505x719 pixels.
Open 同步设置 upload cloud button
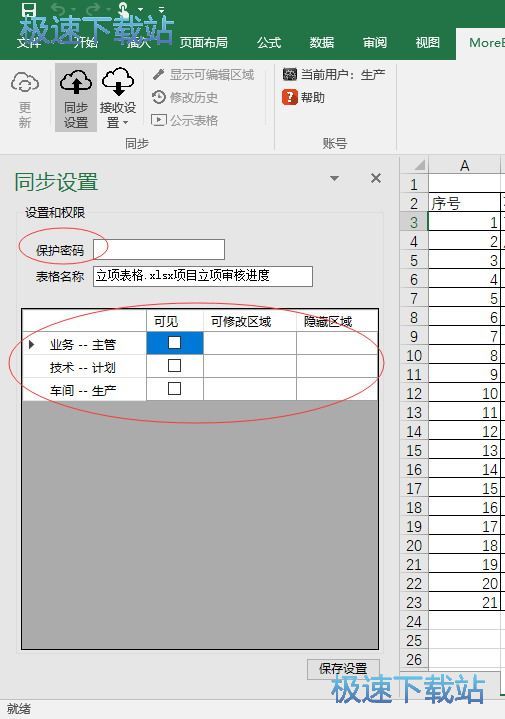click(x=76, y=97)
